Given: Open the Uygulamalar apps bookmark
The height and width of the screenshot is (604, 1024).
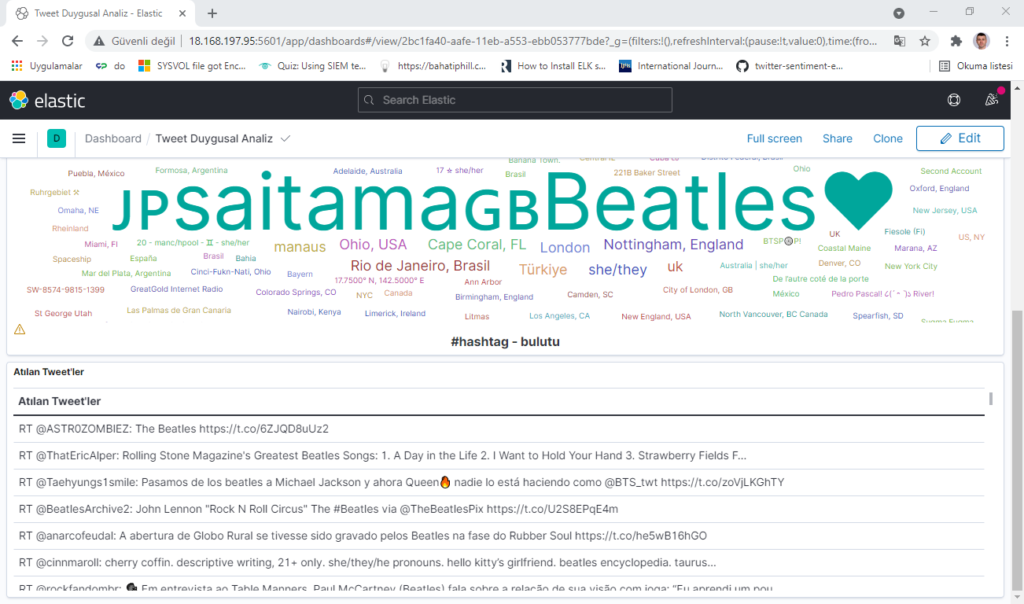Looking at the screenshot, I should pyautogui.click(x=47, y=66).
